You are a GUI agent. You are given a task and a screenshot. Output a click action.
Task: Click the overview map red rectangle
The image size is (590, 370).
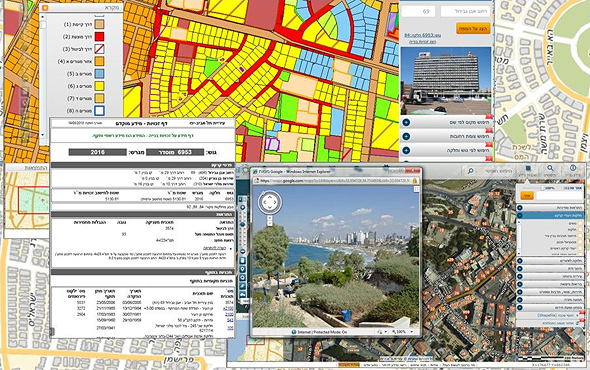33,200
